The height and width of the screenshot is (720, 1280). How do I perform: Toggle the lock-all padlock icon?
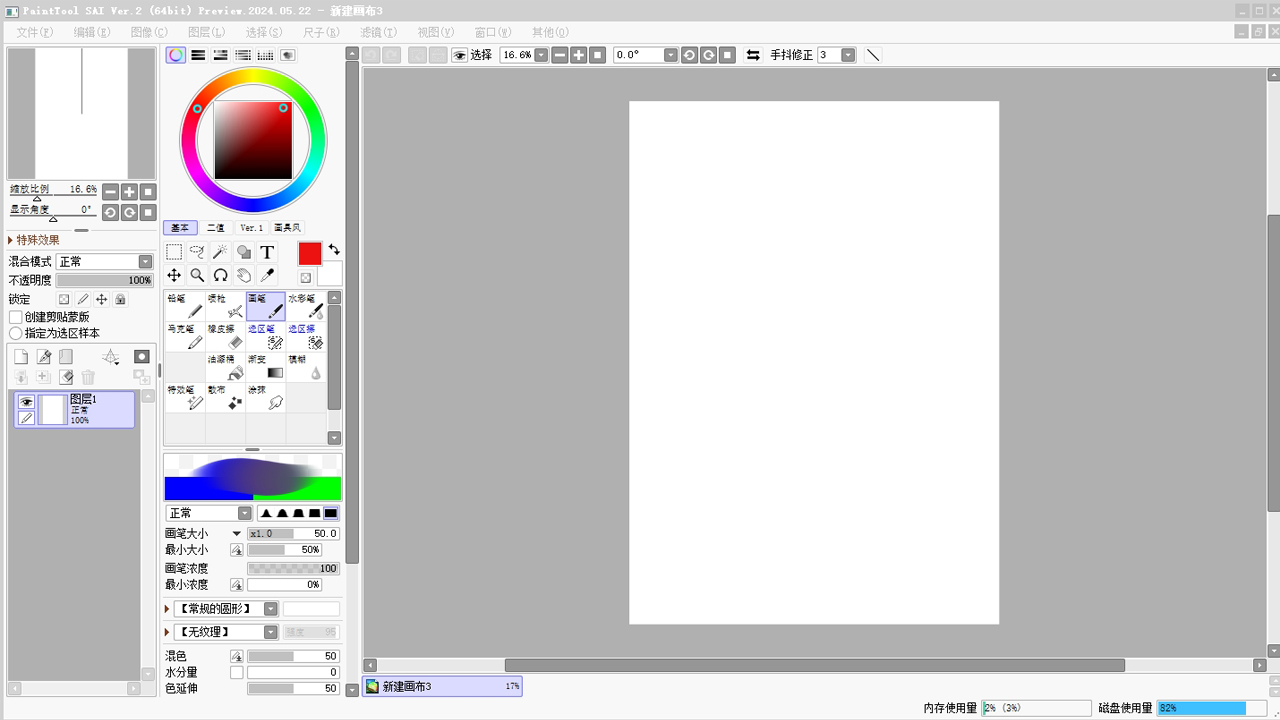click(120, 299)
